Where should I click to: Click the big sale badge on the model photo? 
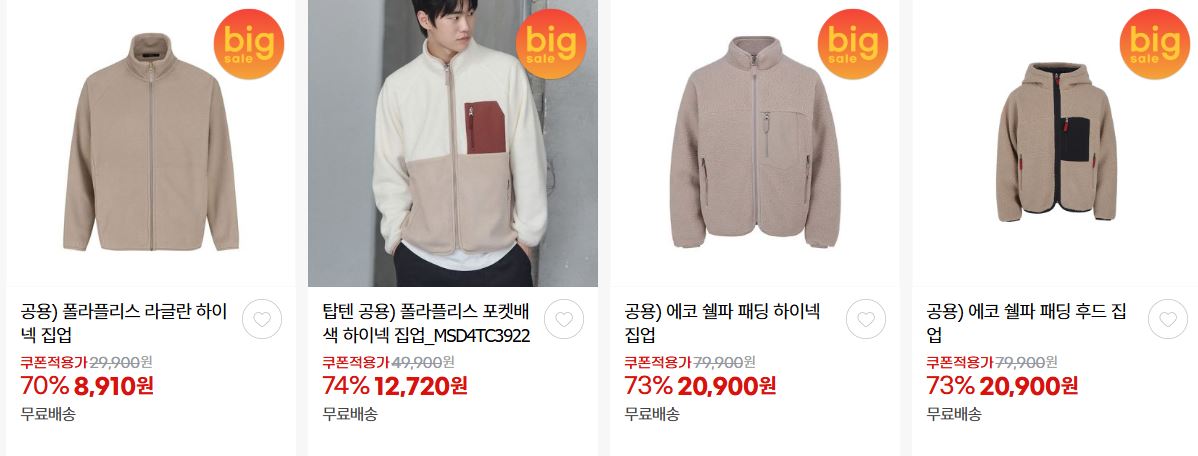click(551, 44)
